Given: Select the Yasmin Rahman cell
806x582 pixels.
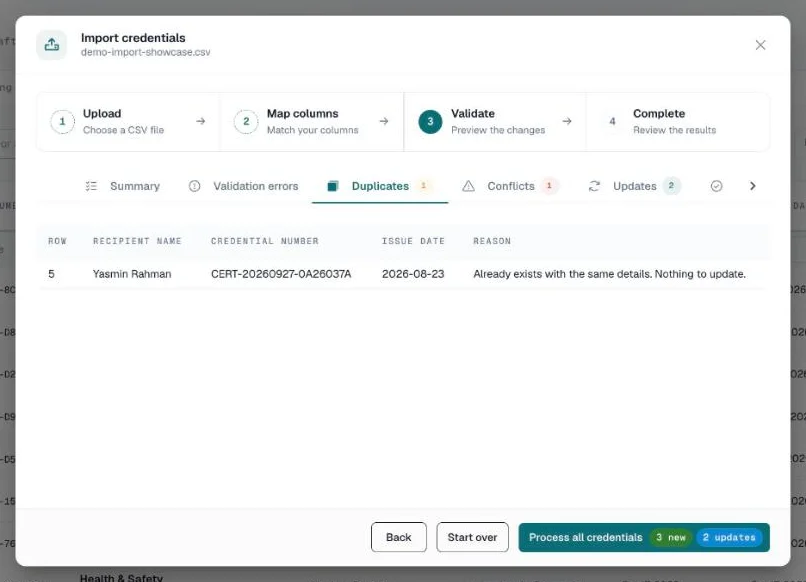Looking at the screenshot, I should [x=132, y=274].
